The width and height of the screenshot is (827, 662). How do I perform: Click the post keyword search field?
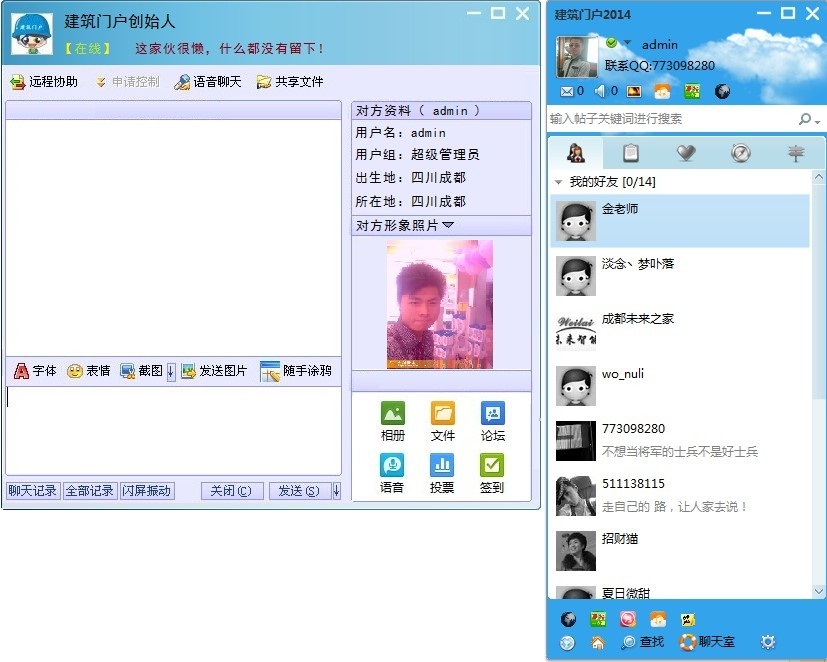pyautogui.click(x=670, y=119)
